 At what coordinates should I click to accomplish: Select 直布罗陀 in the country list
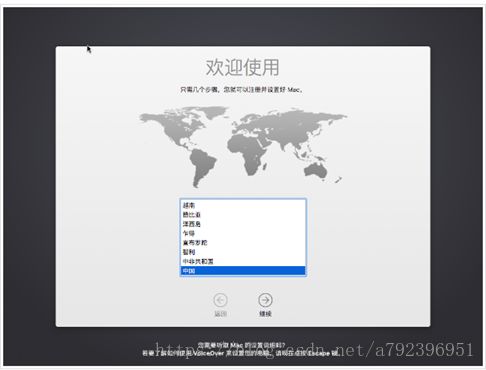[x=243, y=243]
